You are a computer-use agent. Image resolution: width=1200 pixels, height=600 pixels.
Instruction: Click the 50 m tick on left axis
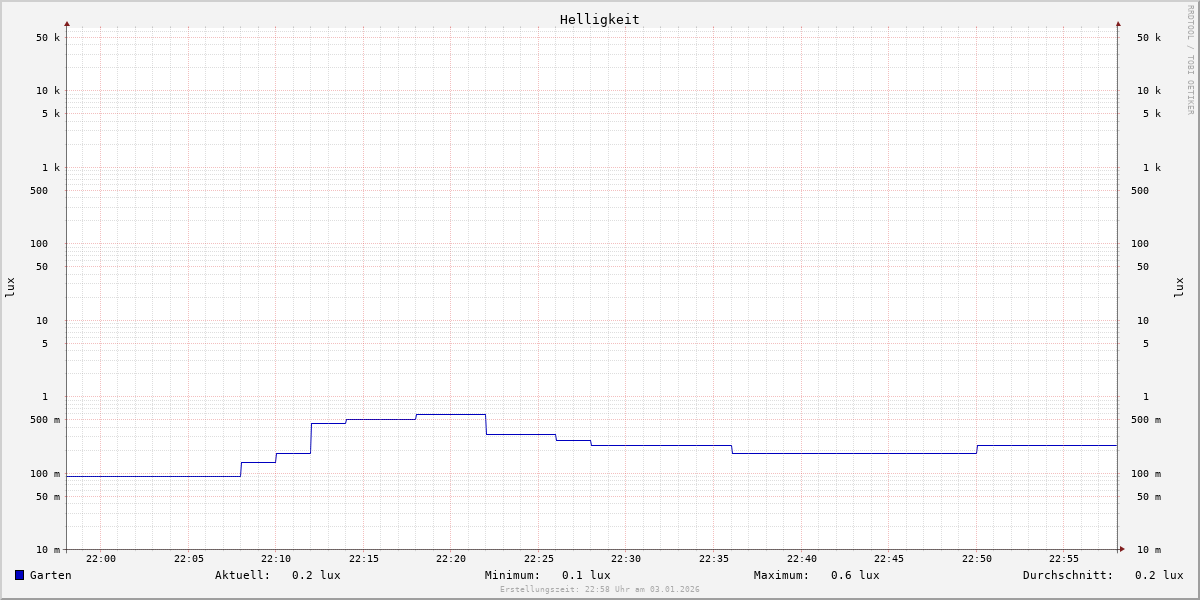[48, 497]
